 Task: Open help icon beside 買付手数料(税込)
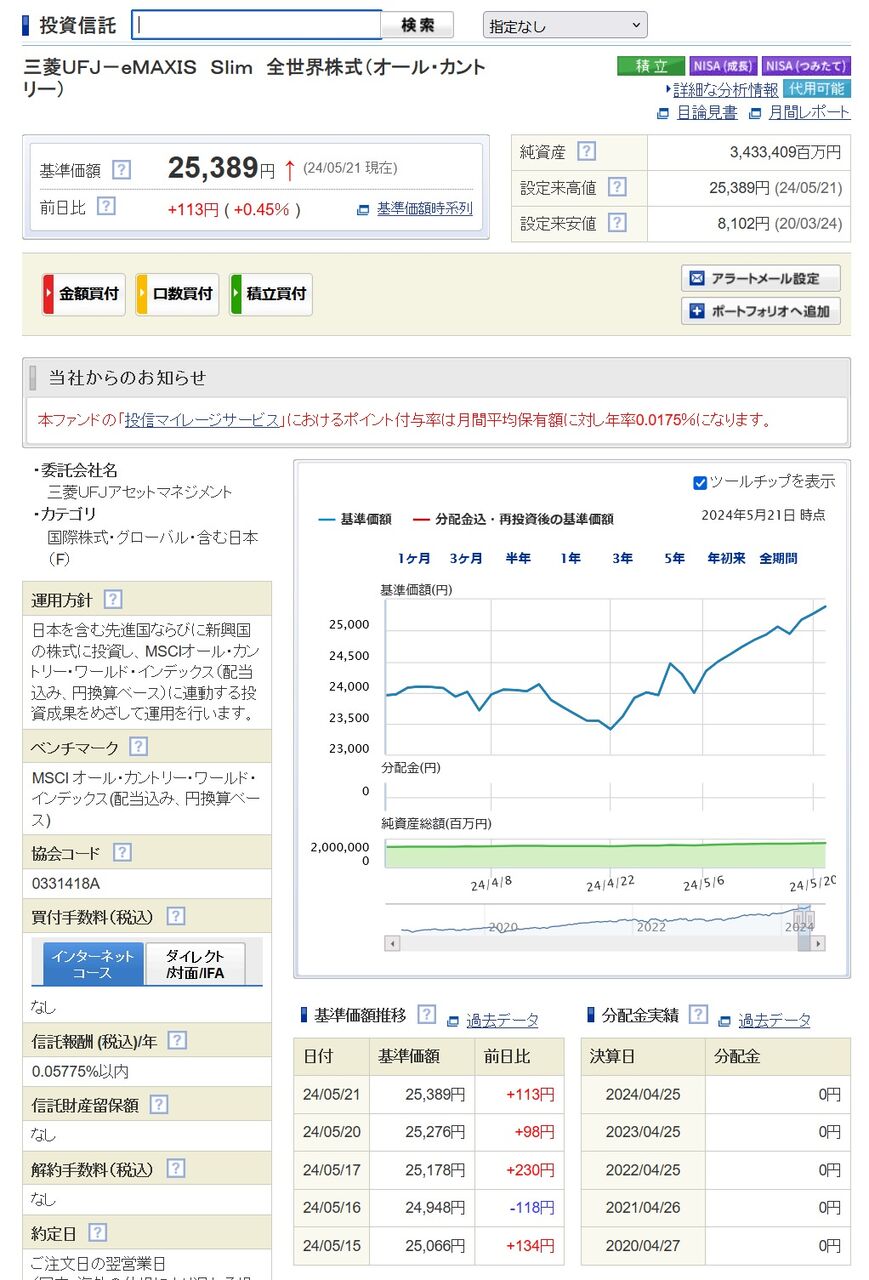[175, 916]
